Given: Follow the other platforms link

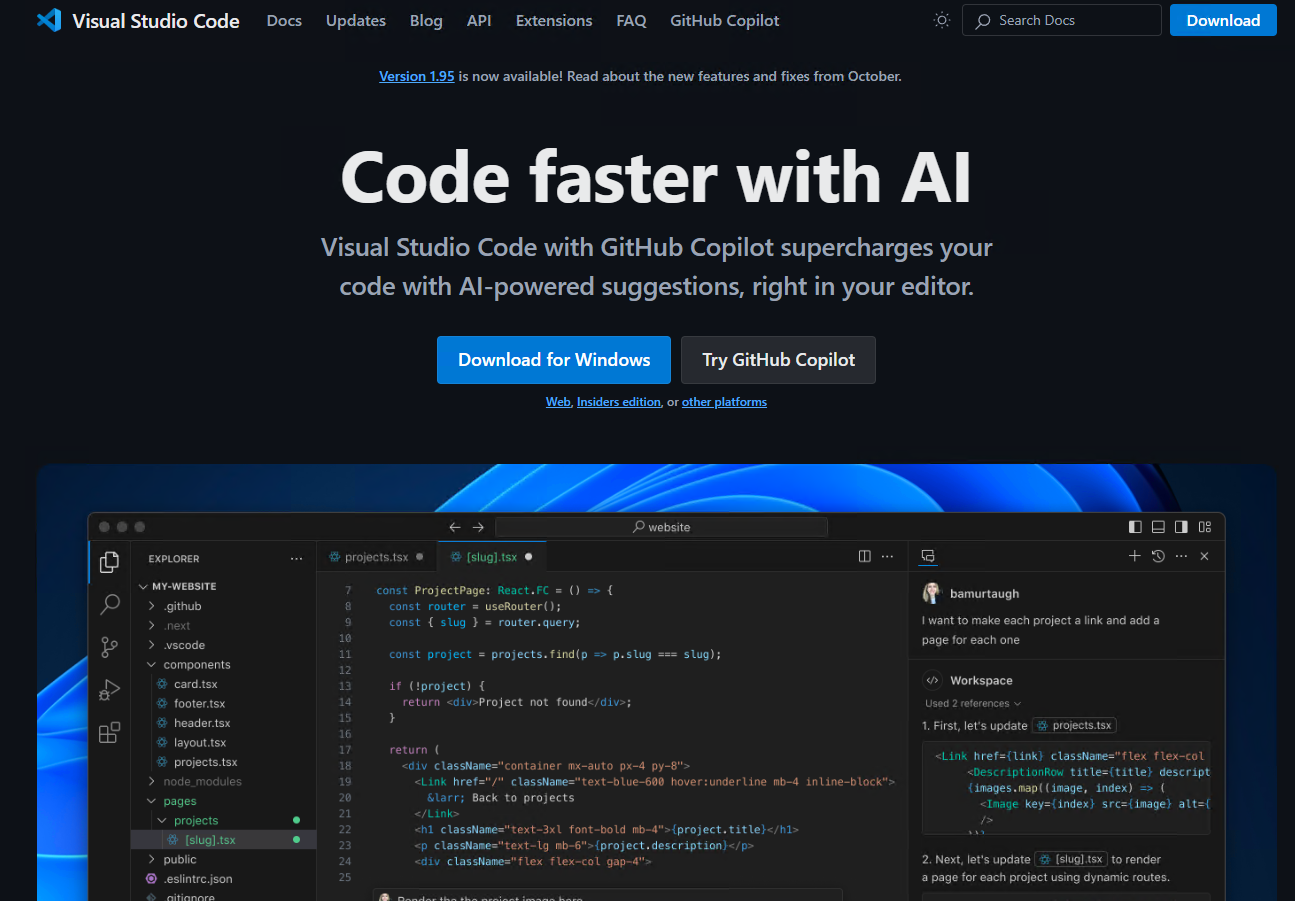Looking at the screenshot, I should 724,402.
